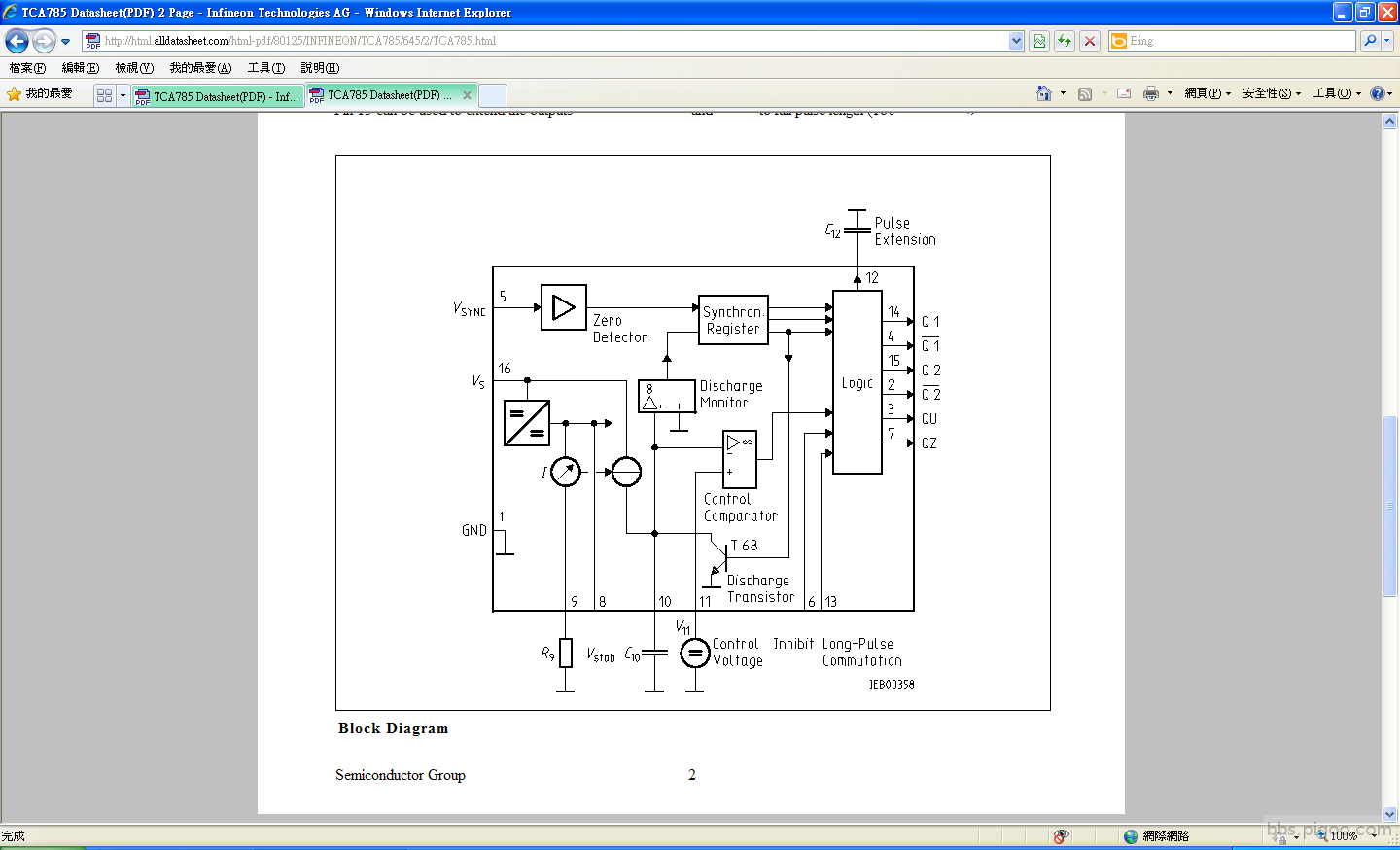Click the Help question mark icon
Viewport: 1400px width, 850px height.
pos(1378,93)
